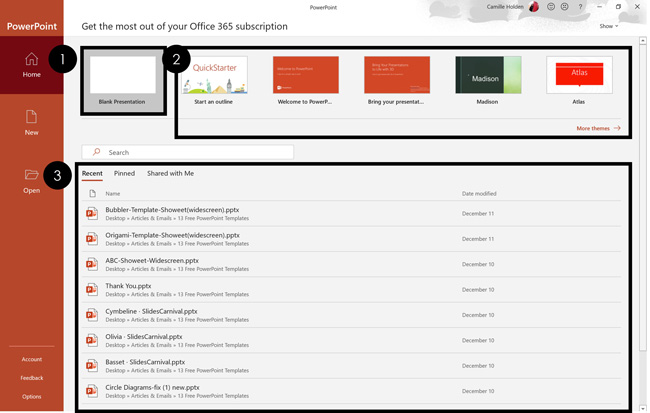Sort files by the Name column header

click(113, 194)
